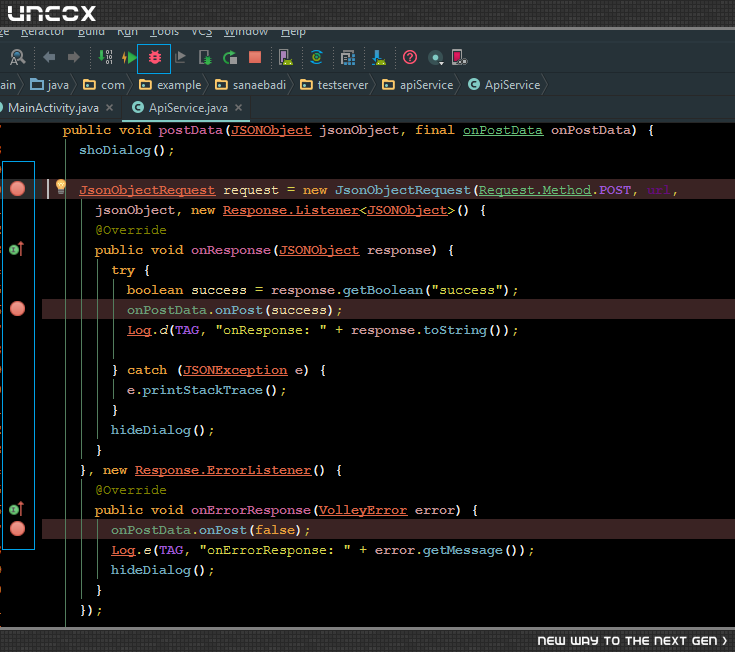Viewport: 735px width, 652px height.
Task: Open the AVD Manager icon
Action: click(285, 58)
